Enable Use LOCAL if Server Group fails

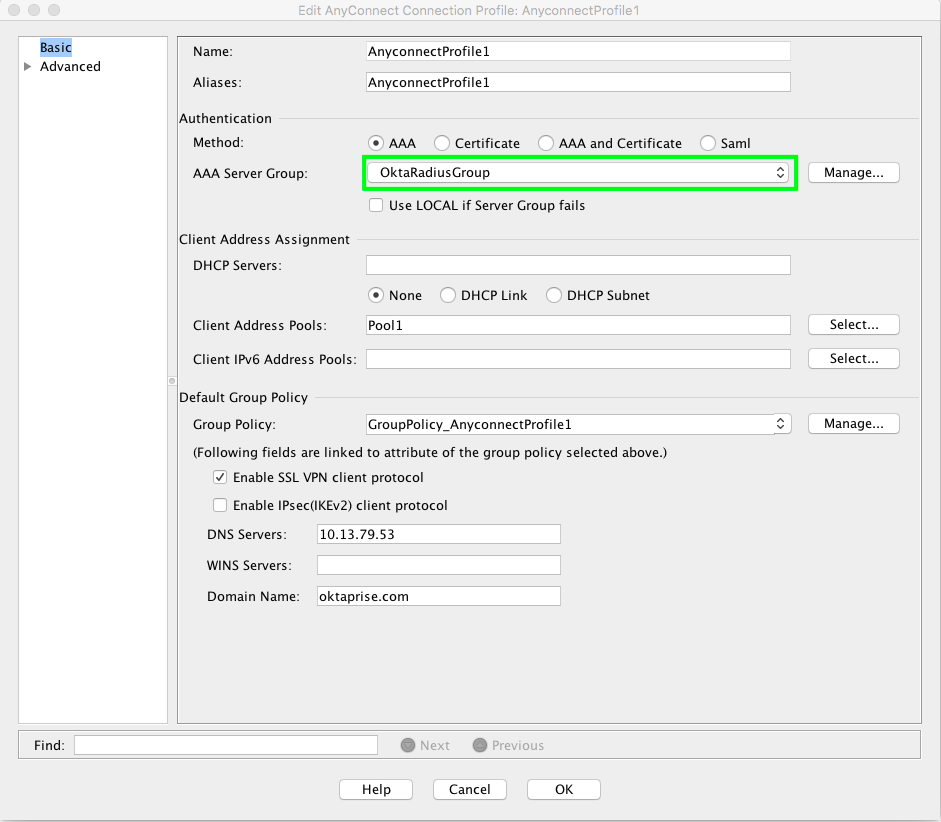coord(376,205)
